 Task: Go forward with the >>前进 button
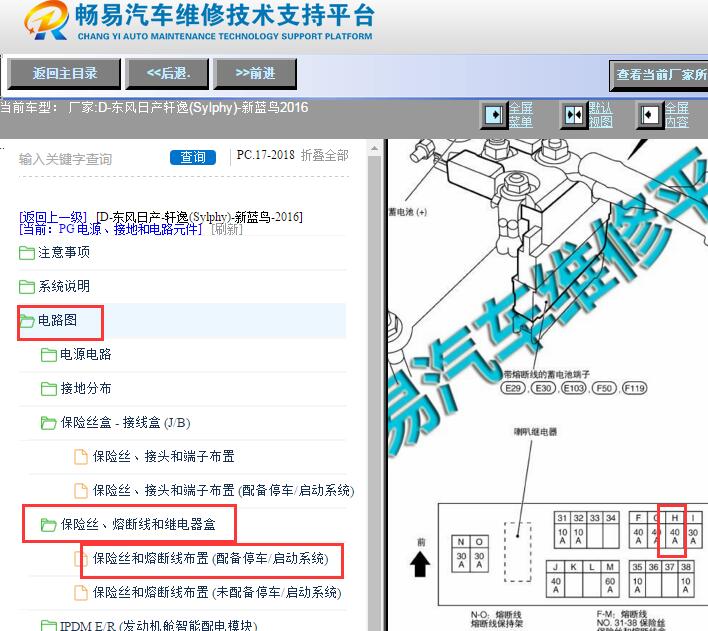(255, 74)
